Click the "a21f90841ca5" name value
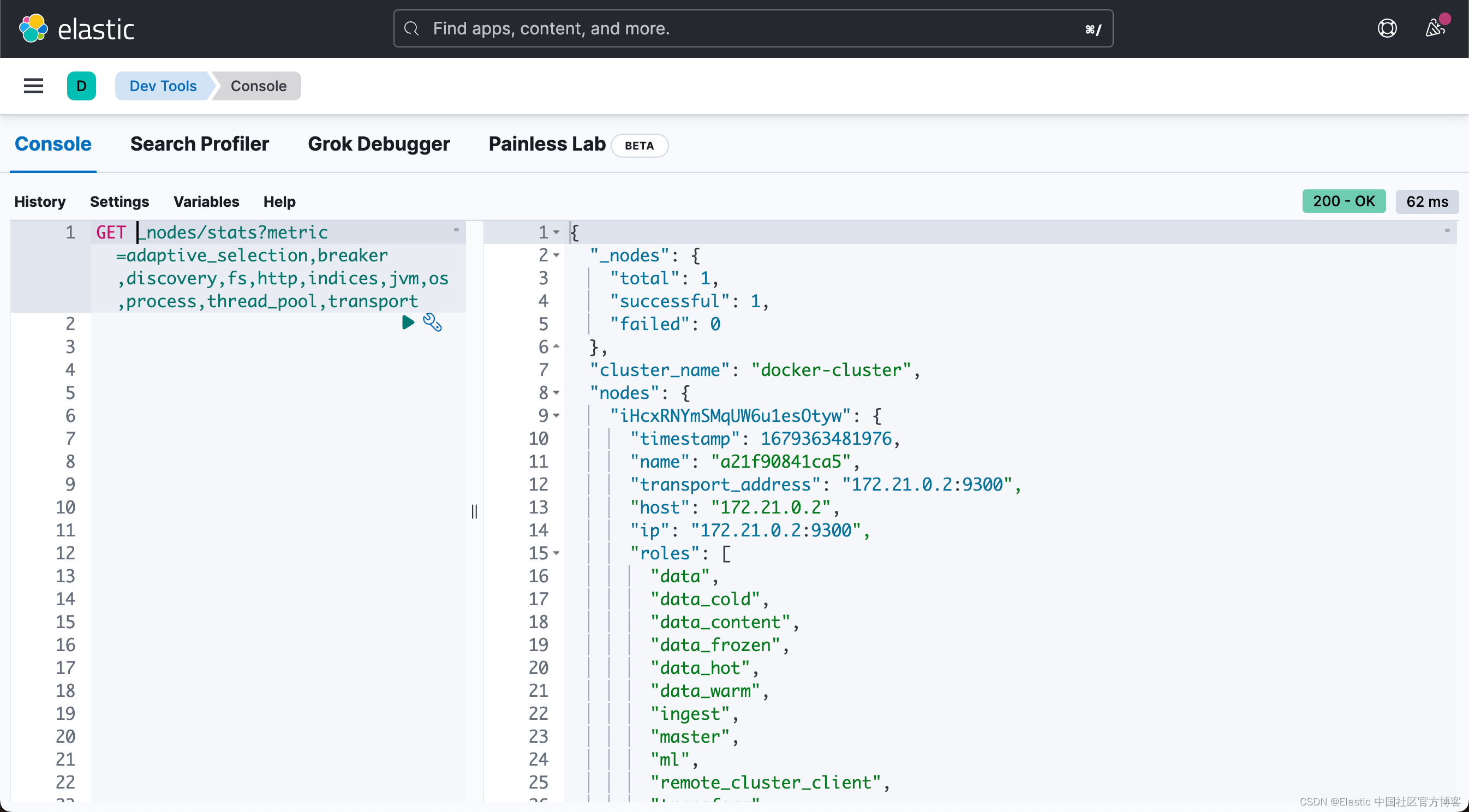Screen dimensions: 1469x812 [x=781, y=461]
